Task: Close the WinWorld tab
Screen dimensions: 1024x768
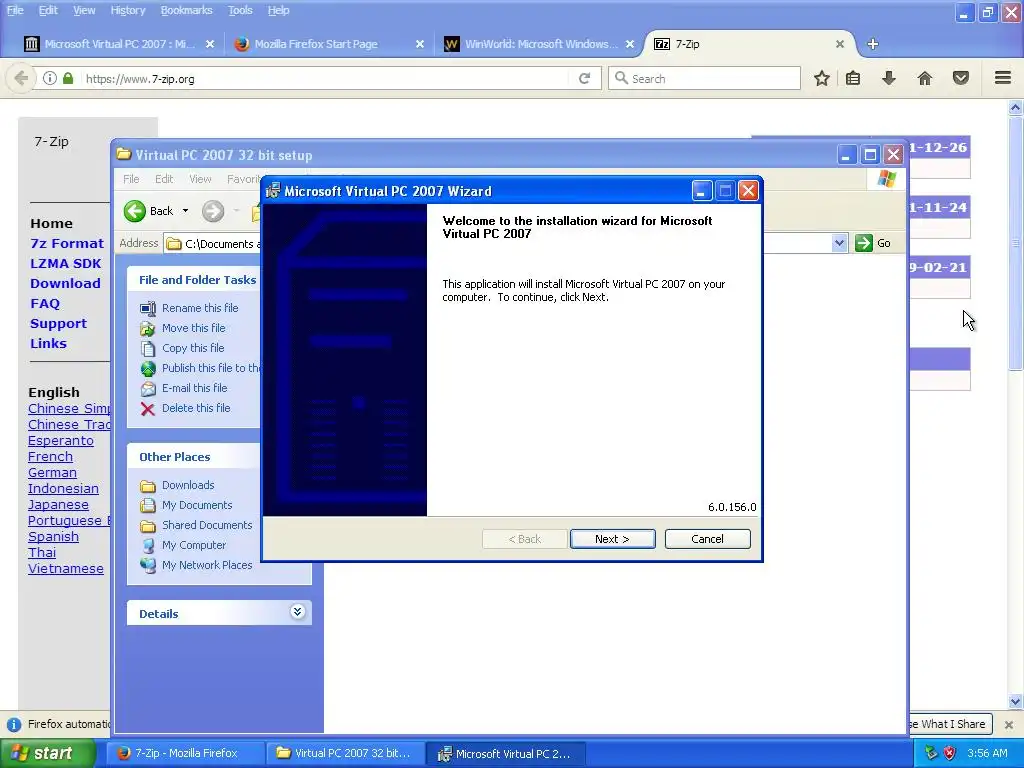Action: point(630,44)
